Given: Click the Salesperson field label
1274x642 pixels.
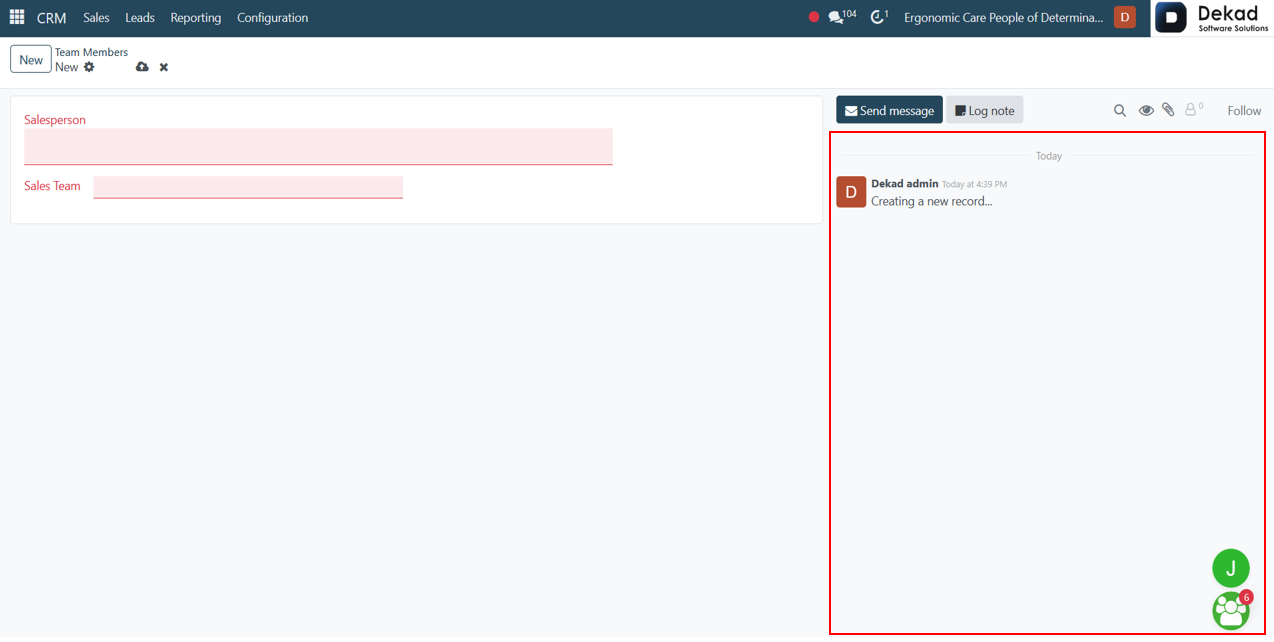Looking at the screenshot, I should 55,120.
